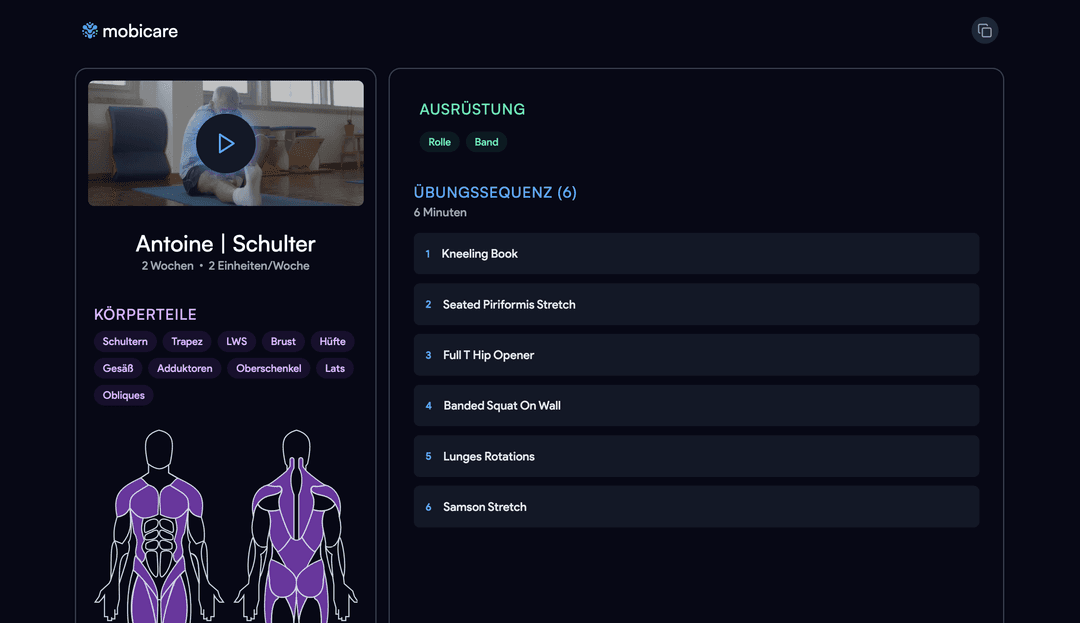The width and height of the screenshot is (1080, 623).
Task: Click the Brust body part tag
Action: pos(283,342)
